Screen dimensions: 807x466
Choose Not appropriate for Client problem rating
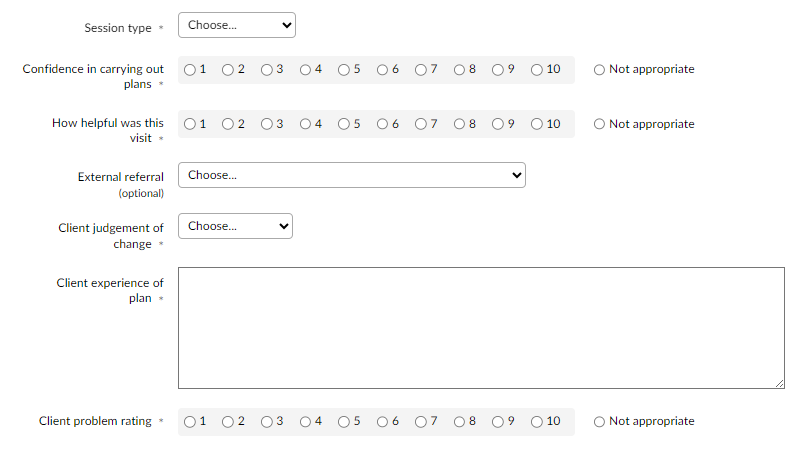coord(600,422)
